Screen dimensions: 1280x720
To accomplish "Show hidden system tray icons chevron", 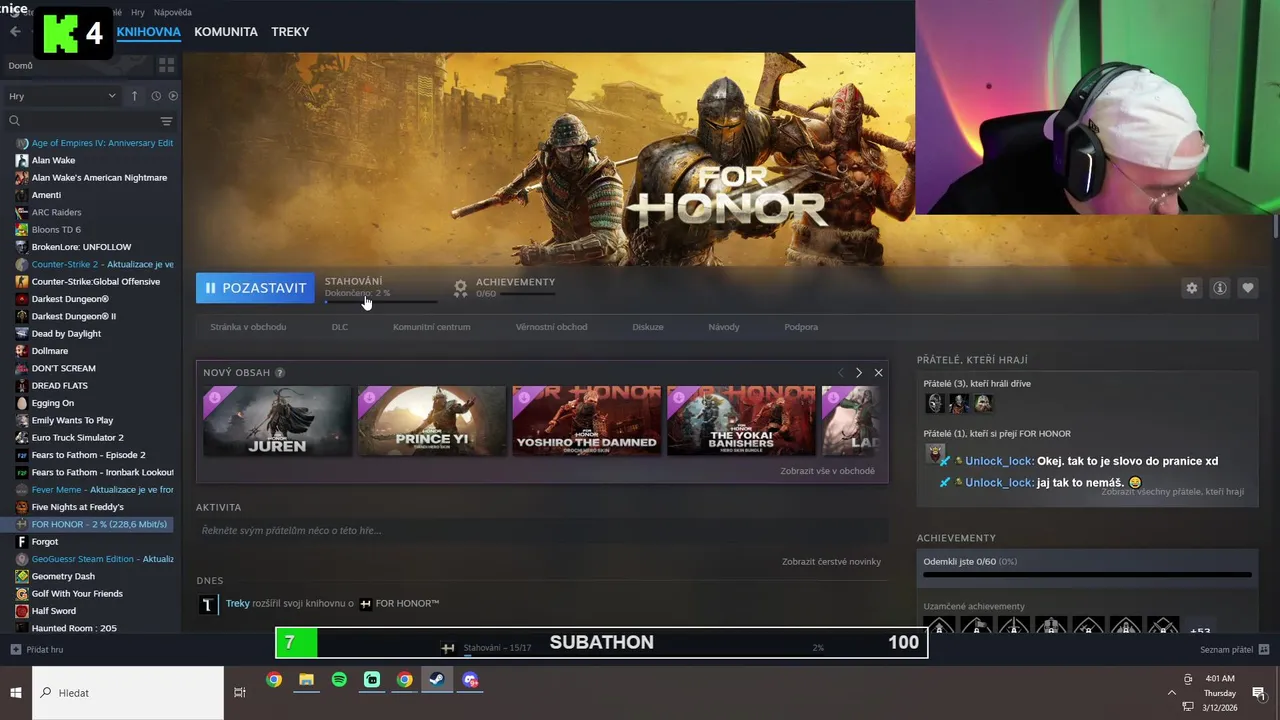I will [1172, 693].
